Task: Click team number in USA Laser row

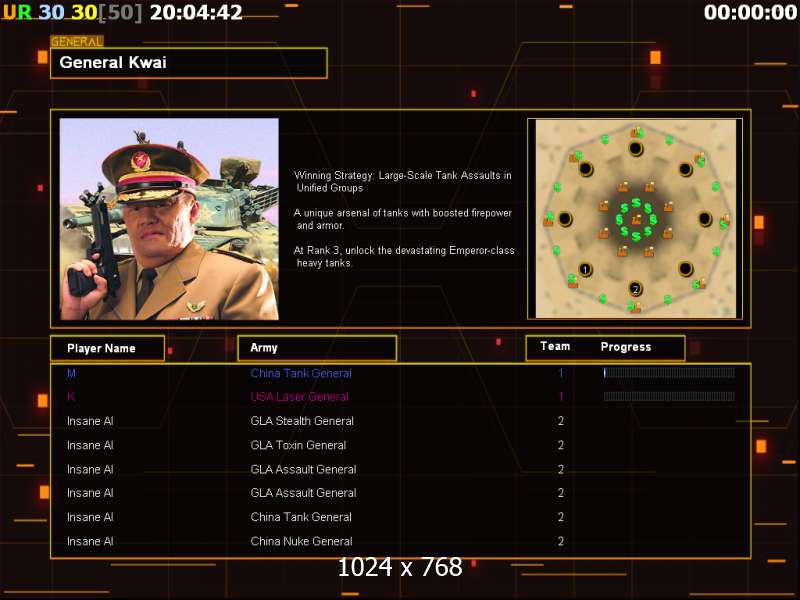Action: click(561, 396)
